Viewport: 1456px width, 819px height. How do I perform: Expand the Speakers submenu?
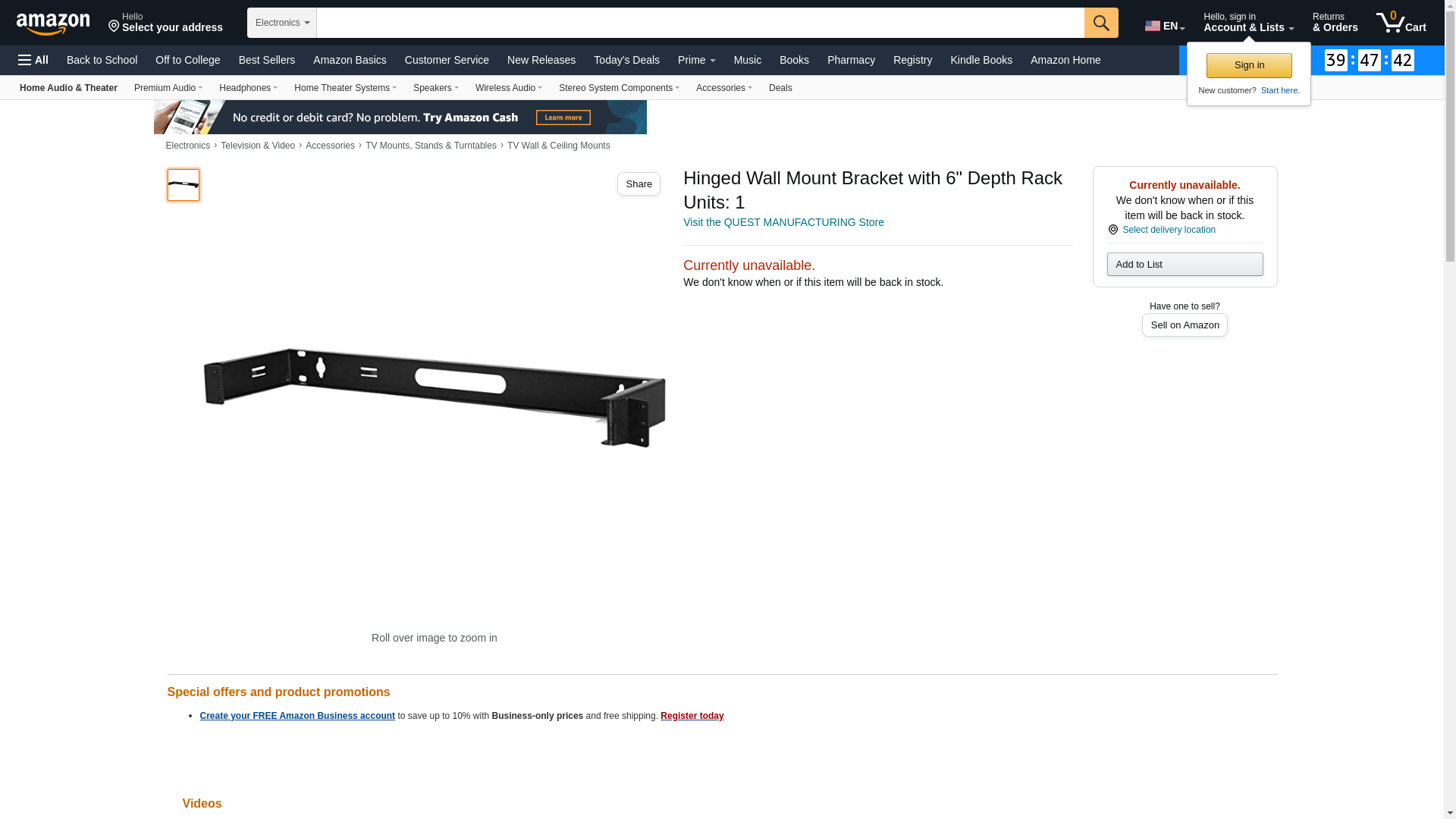click(435, 88)
